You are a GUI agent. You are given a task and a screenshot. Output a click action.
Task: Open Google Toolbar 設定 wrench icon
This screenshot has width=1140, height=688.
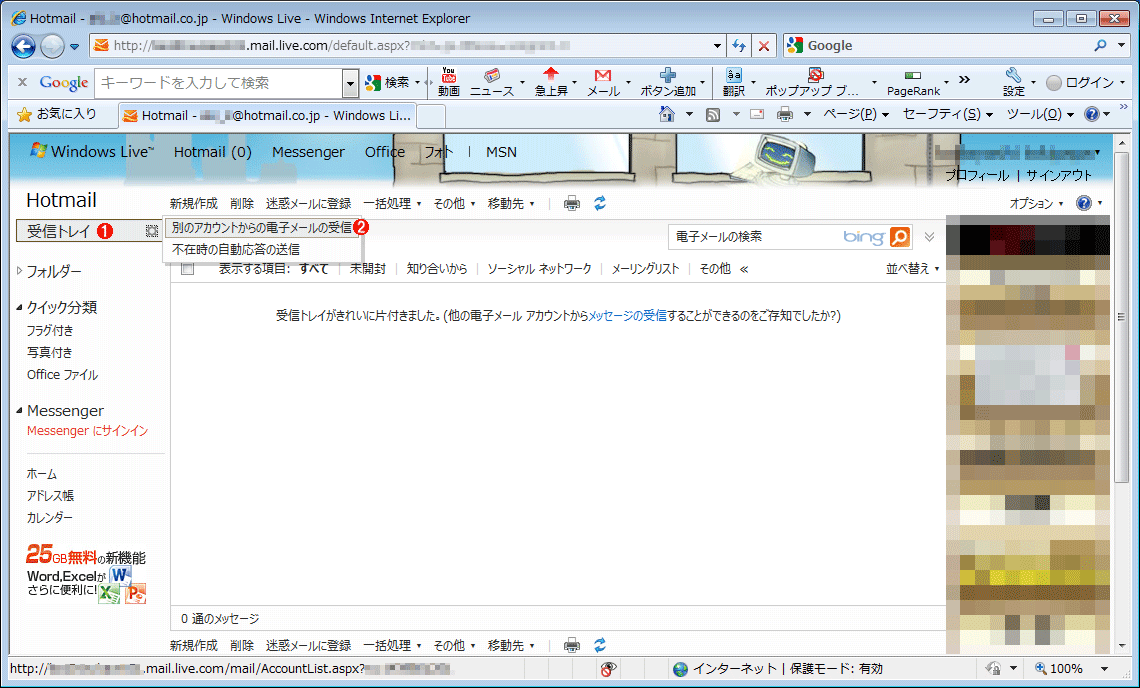point(1013,82)
